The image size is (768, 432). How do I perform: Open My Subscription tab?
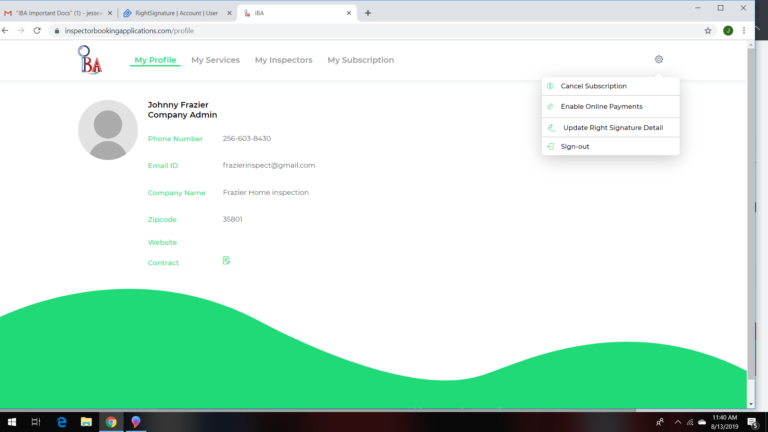point(360,60)
